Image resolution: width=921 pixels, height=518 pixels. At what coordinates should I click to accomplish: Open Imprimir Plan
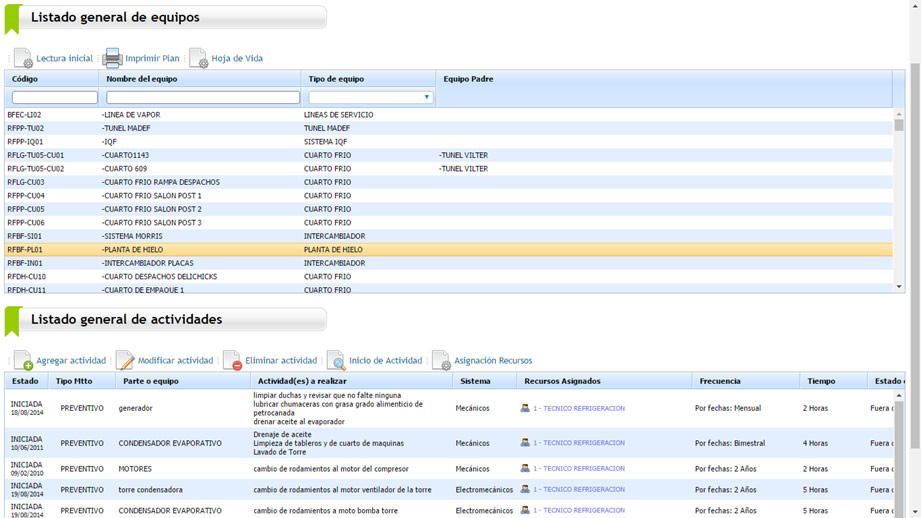coord(152,58)
